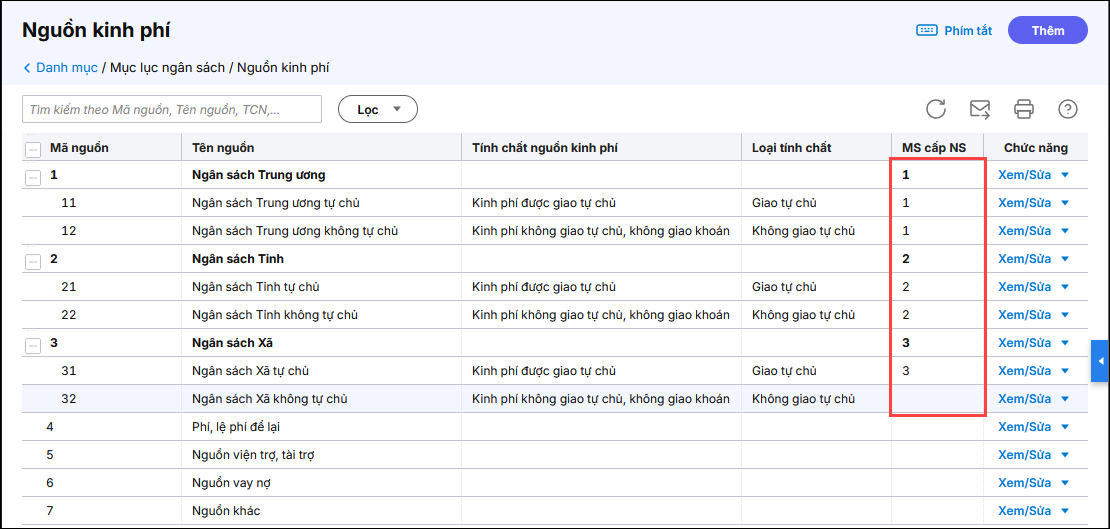Toggle the select-all checkbox in Mã nguồn header
Screen dimensions: 1110x529
pos(33,149)
